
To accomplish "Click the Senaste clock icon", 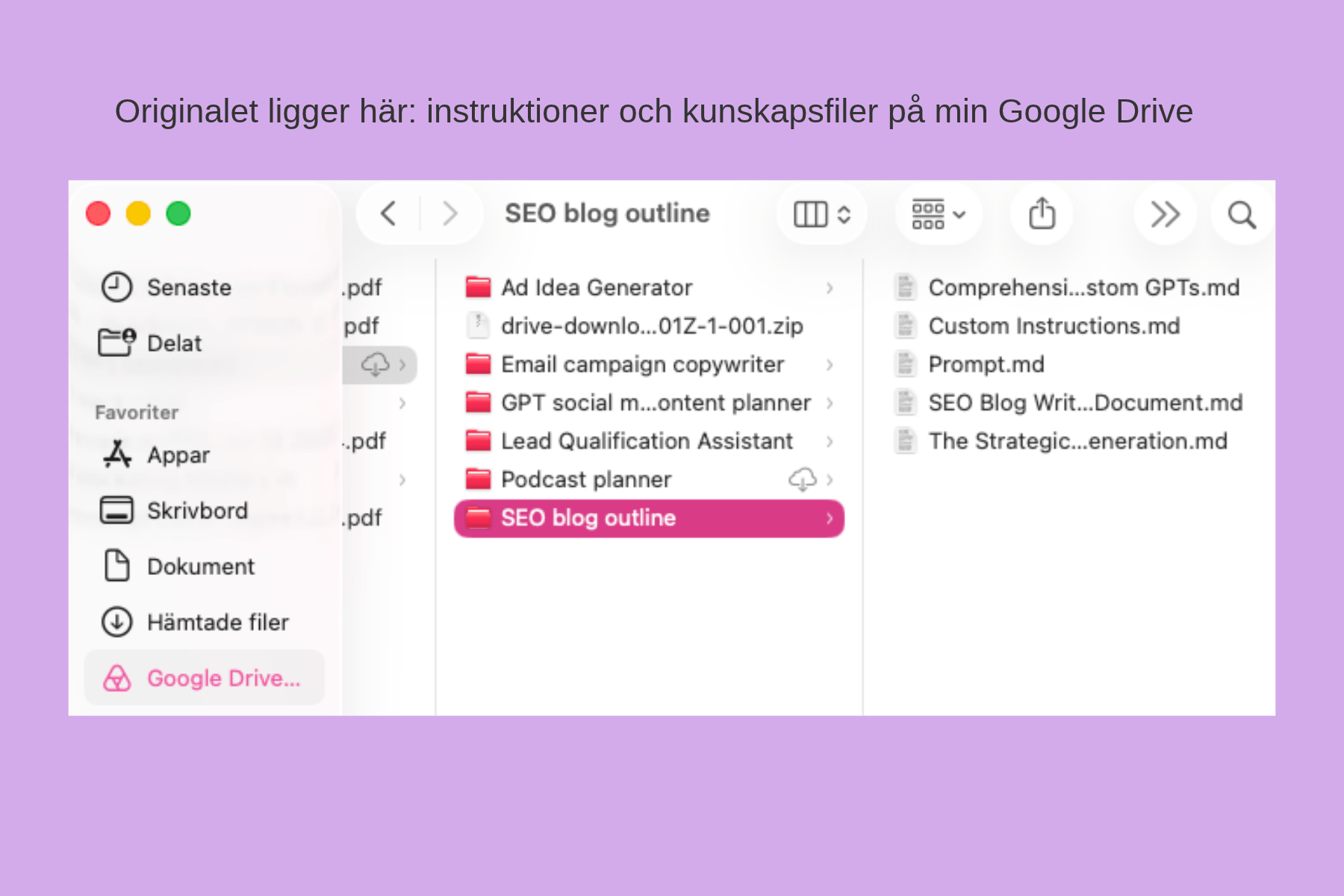I will (117, 287).
